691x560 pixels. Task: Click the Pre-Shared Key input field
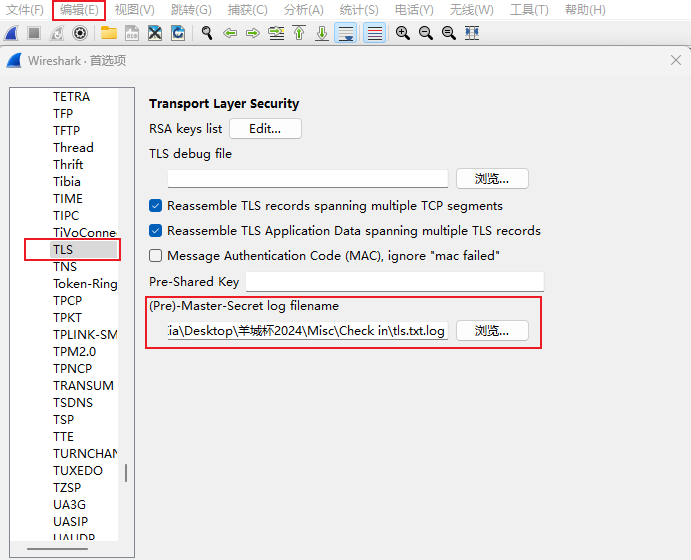(394, 282)
